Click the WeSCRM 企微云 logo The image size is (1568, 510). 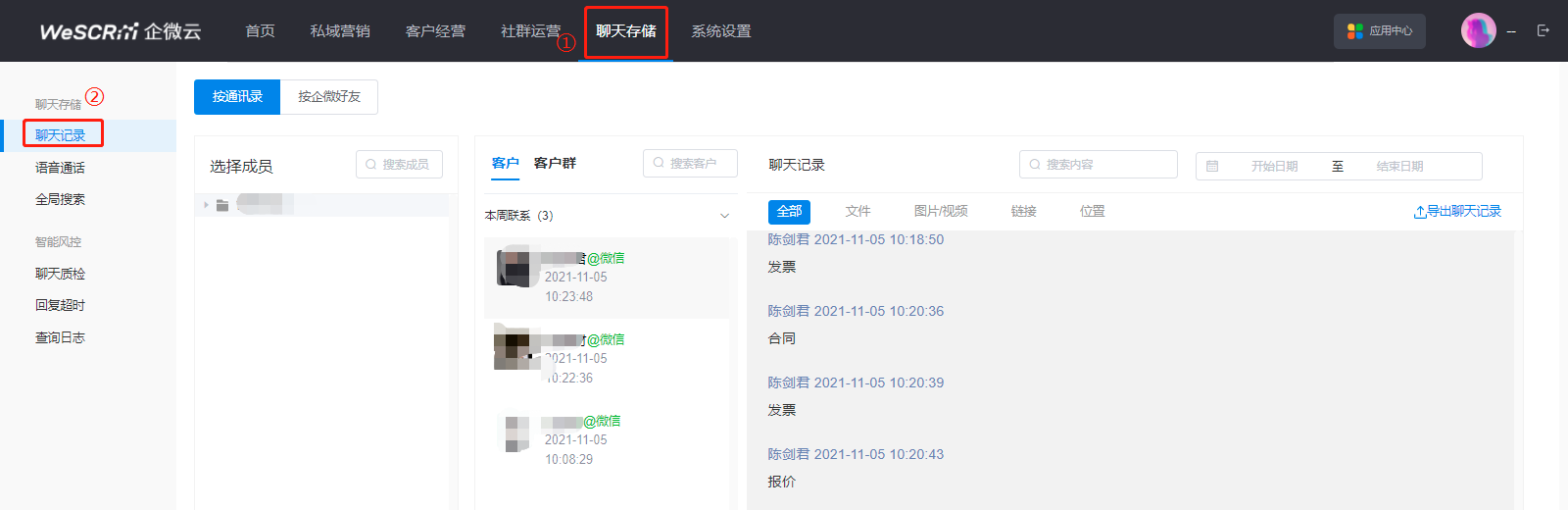coord(120,31)
